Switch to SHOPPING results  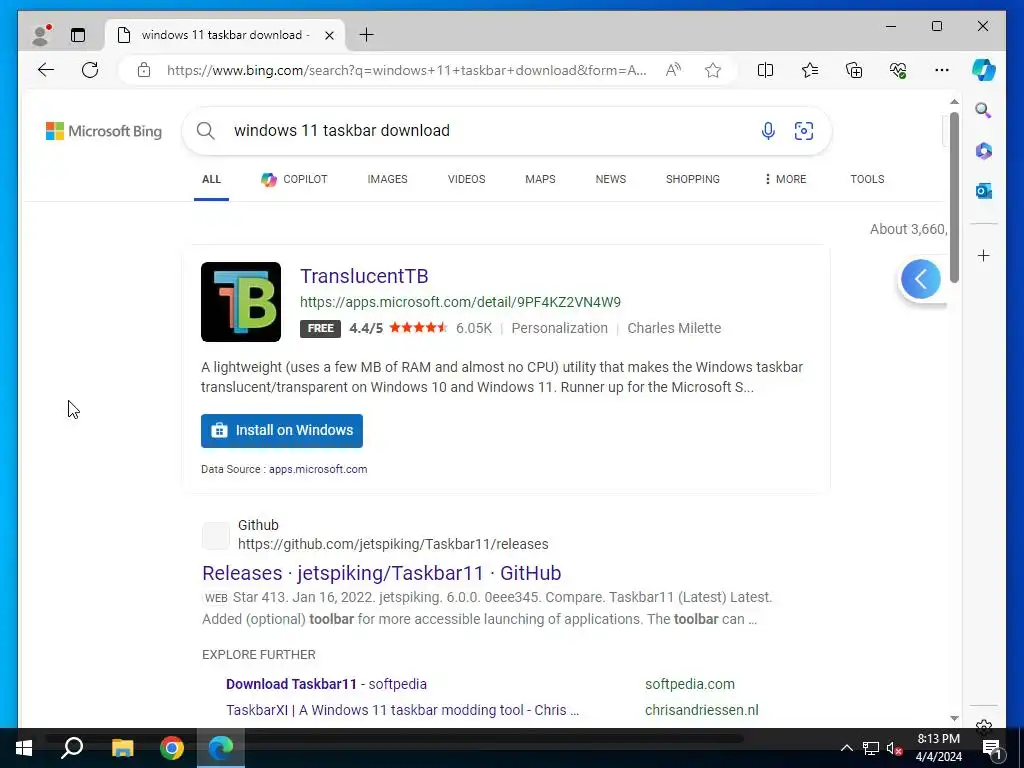pyautogui.click(x=693, y=180)
